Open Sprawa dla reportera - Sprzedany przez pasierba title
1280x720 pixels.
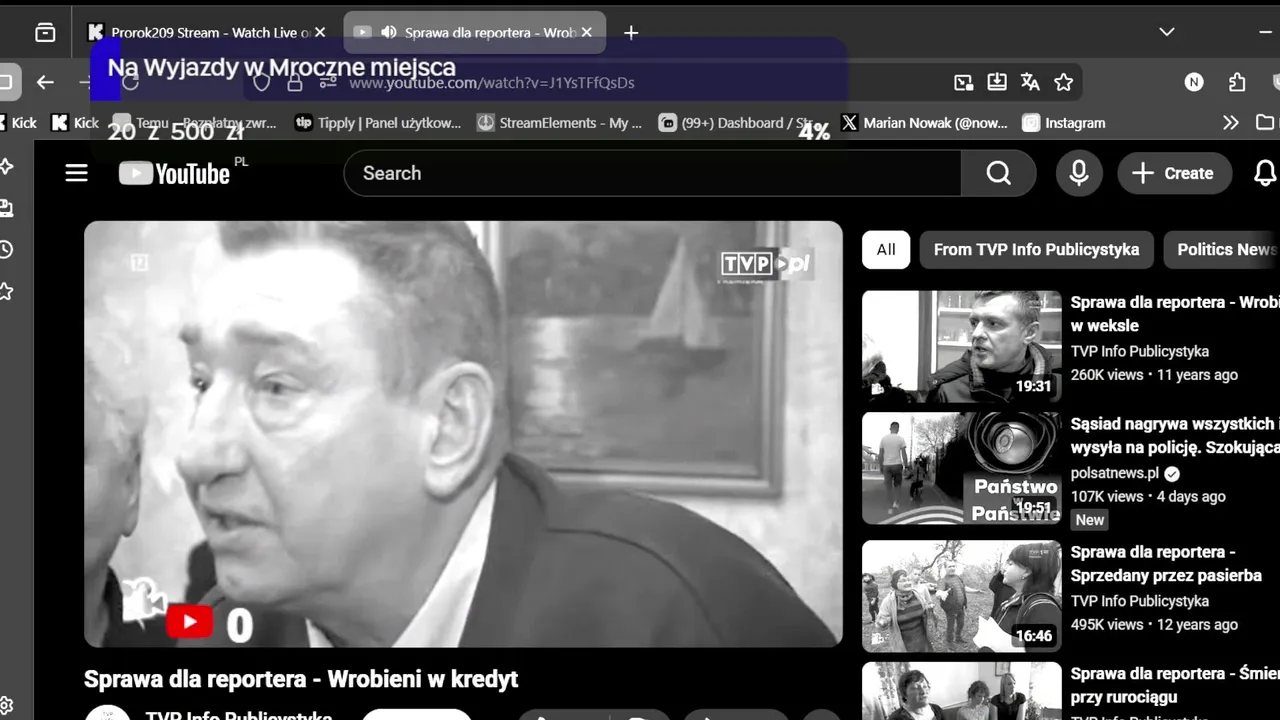pyautogui.click(x=1166, y=564)
